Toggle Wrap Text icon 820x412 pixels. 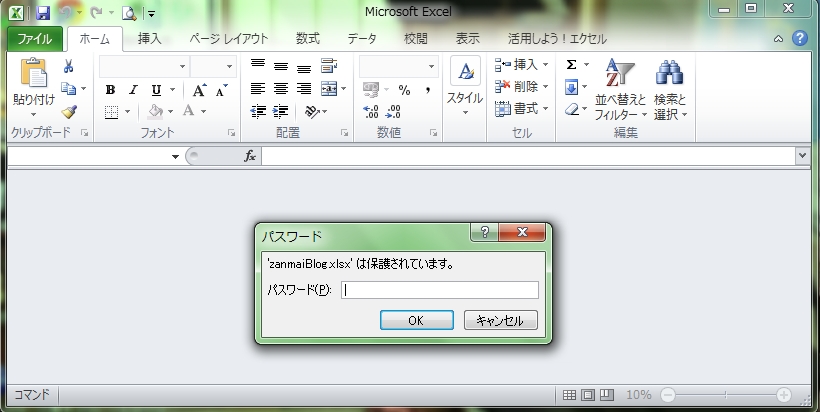[329, 66]
